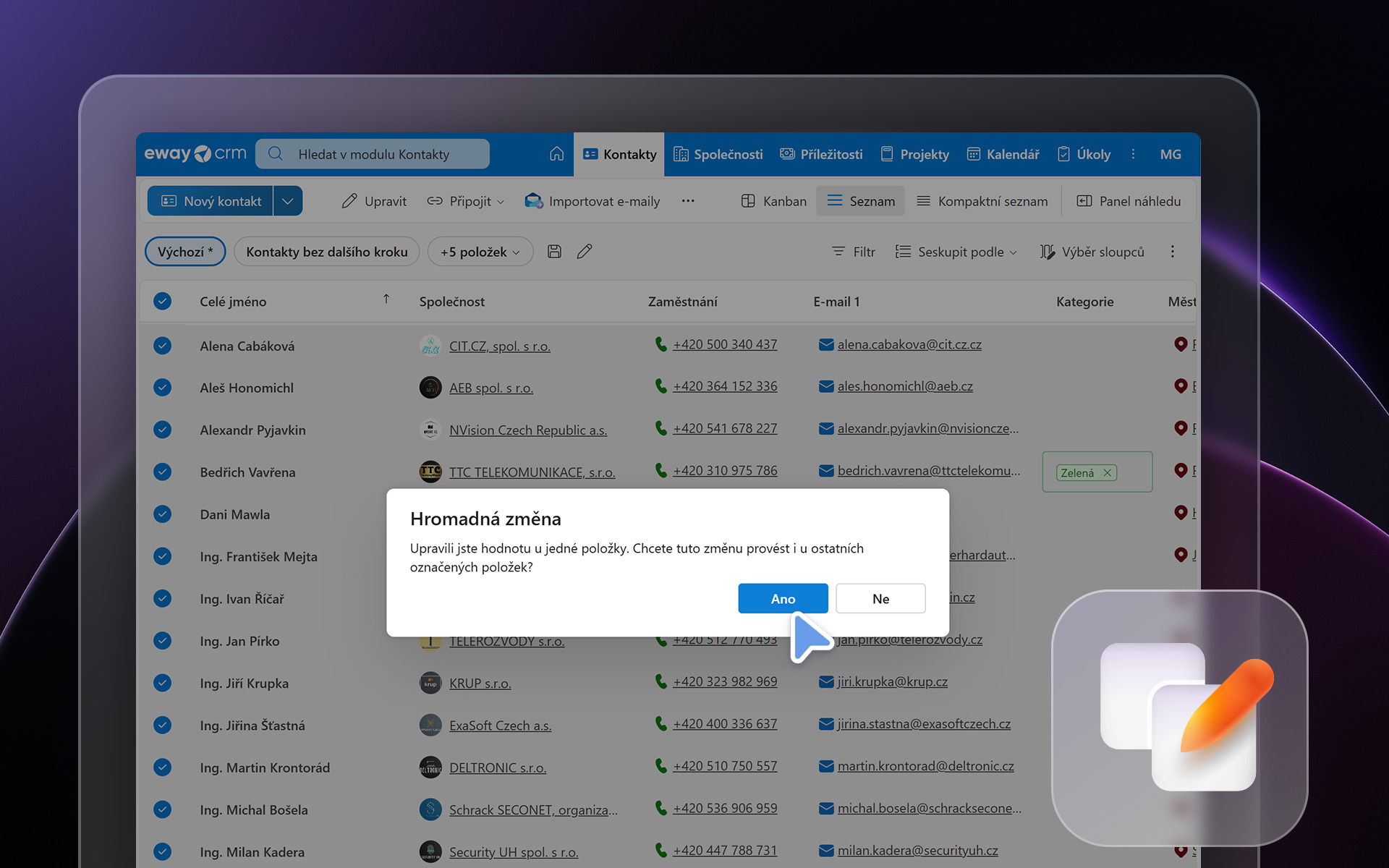The height and width of the screenshot is (868, 1389).
Task: Click the Importovat e-maily icon
Action: point(534,201)
